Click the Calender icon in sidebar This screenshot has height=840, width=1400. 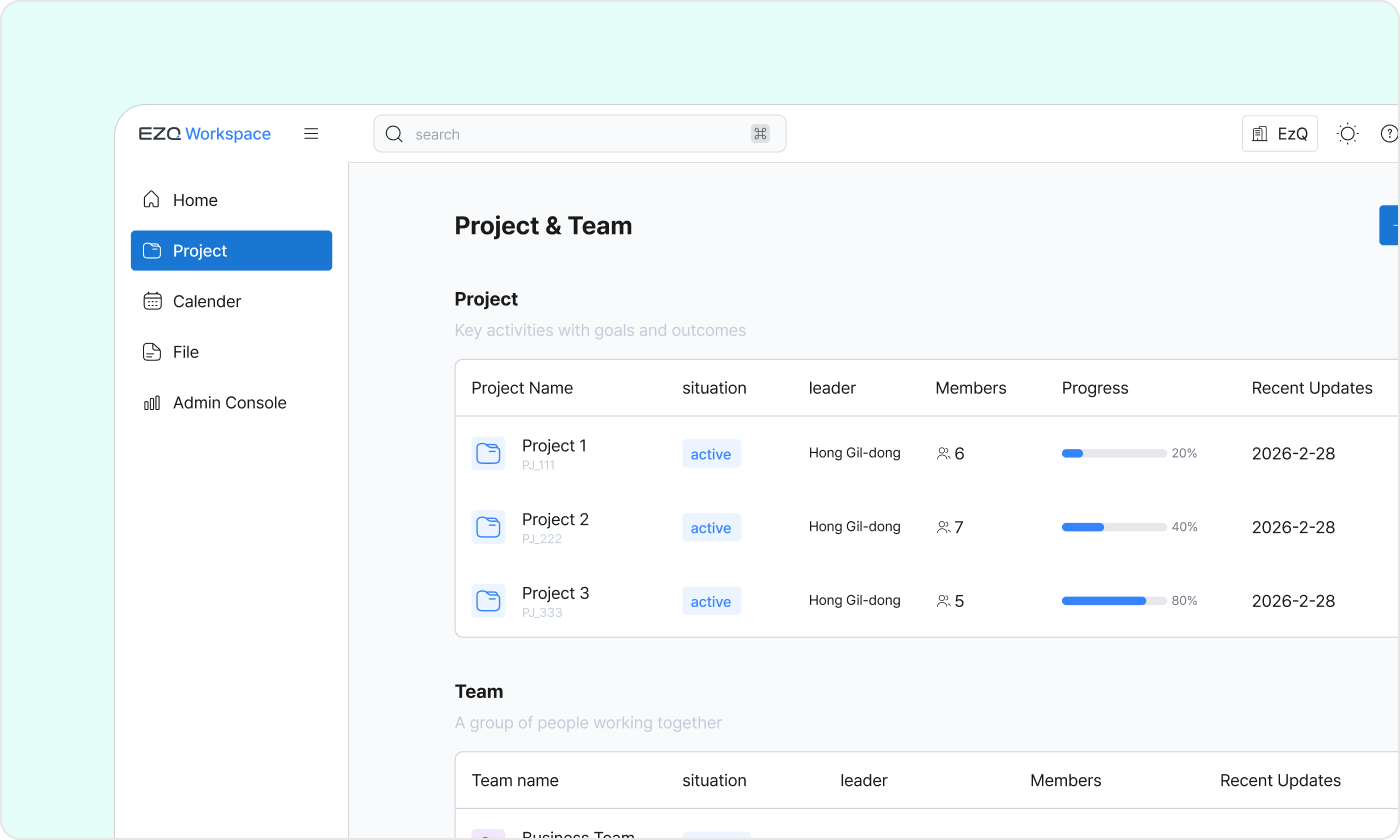coord(152,301)
